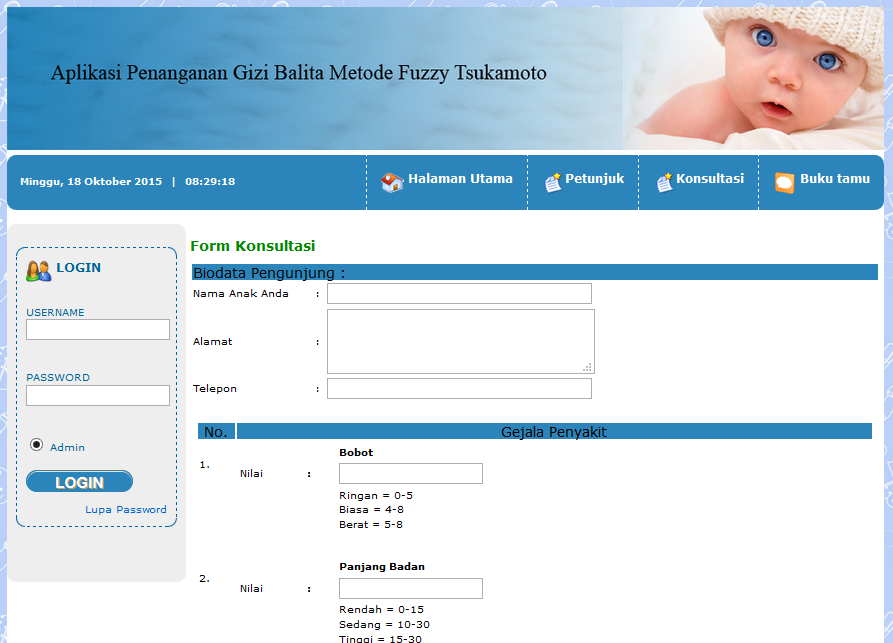The width and height of the screenshot is (893, 643).
Task: Click the Biodata Pengunjung section header
Action: pyautogui.click(x=535, y=272)
